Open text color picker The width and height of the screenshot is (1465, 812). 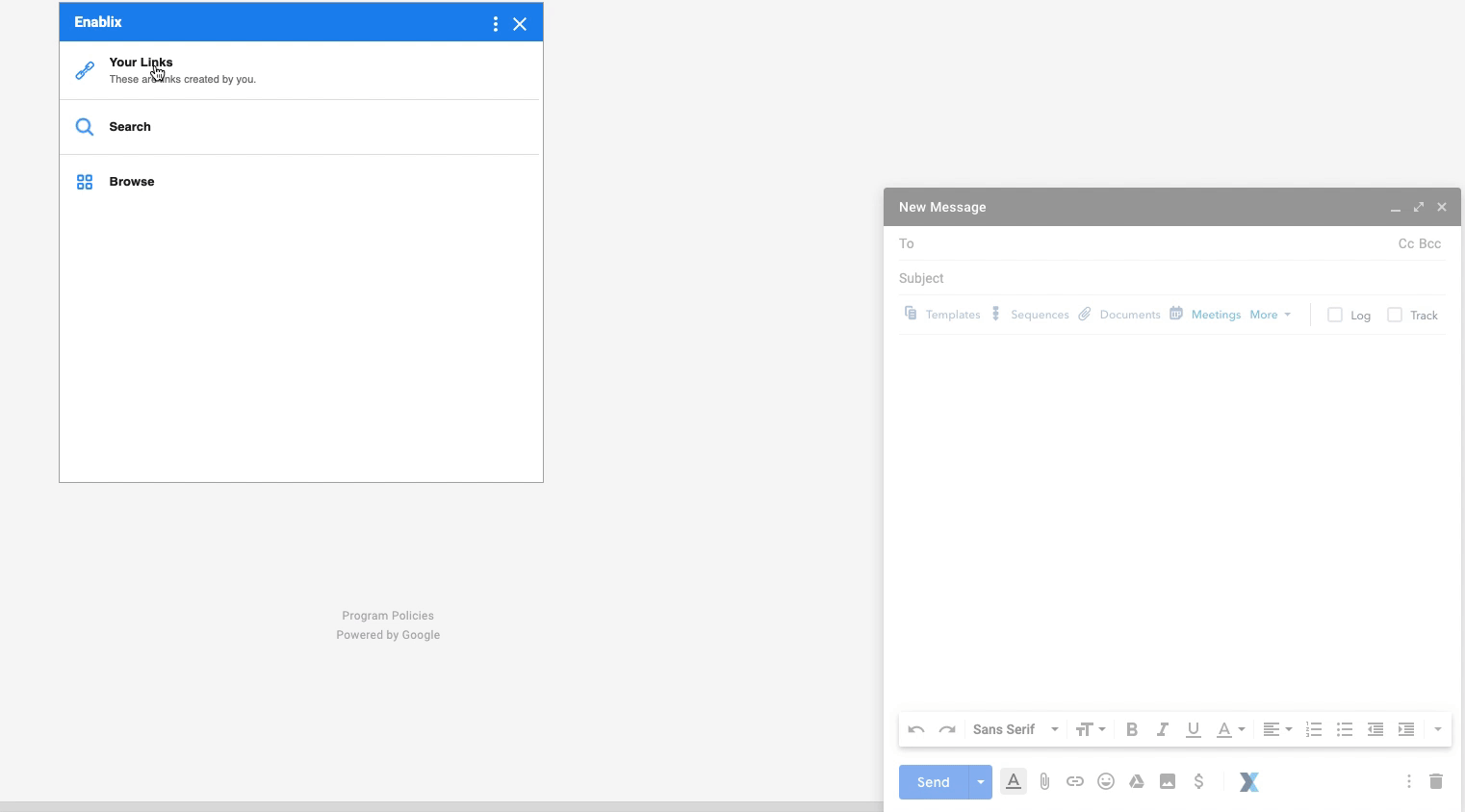(1230, 729)
